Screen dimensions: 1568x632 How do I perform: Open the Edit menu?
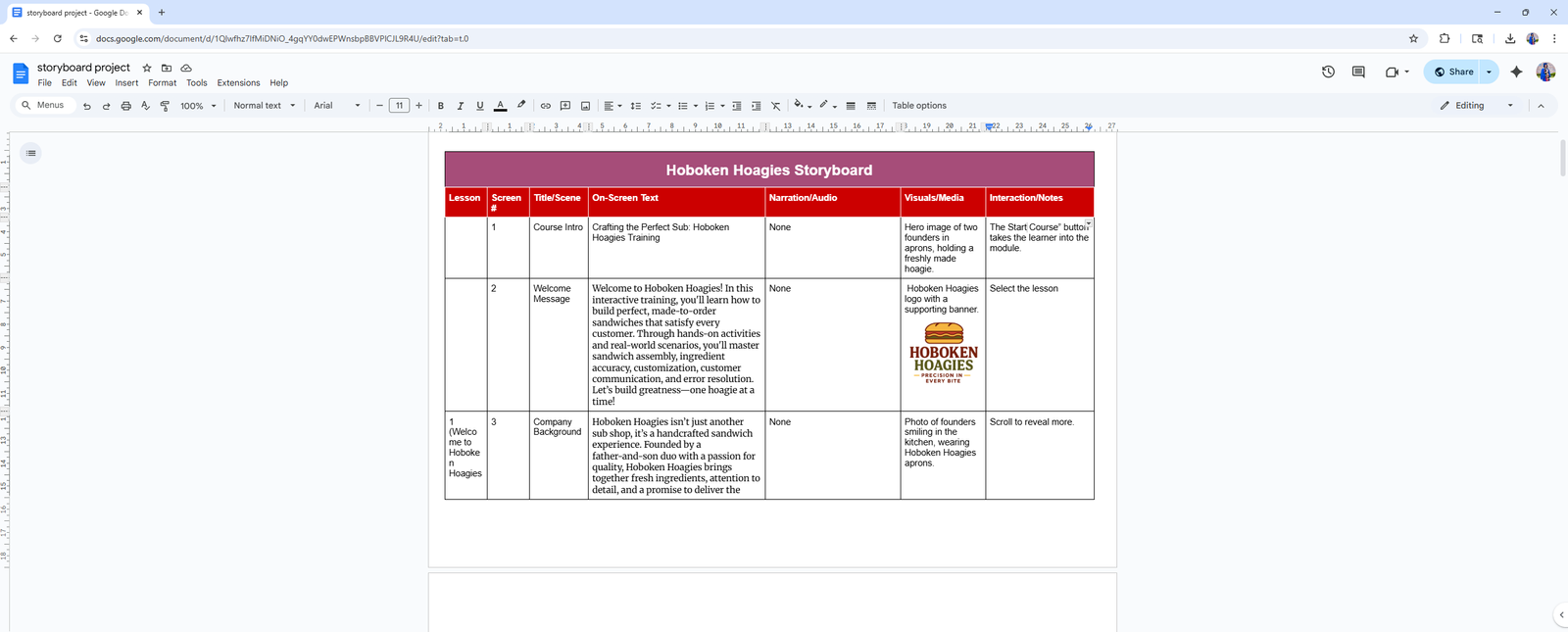tap(70, 83)
